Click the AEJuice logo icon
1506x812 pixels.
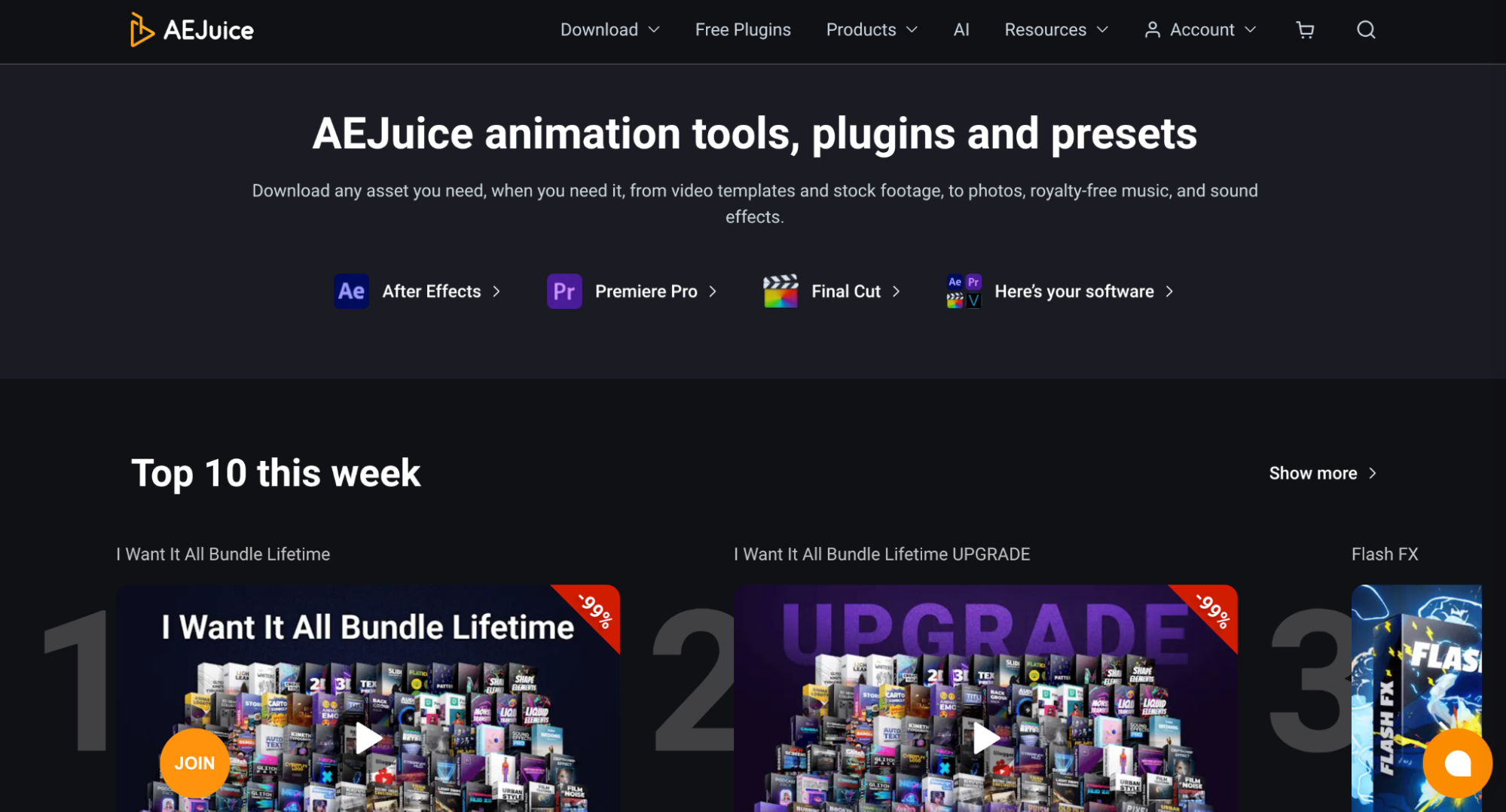point(141,29)
